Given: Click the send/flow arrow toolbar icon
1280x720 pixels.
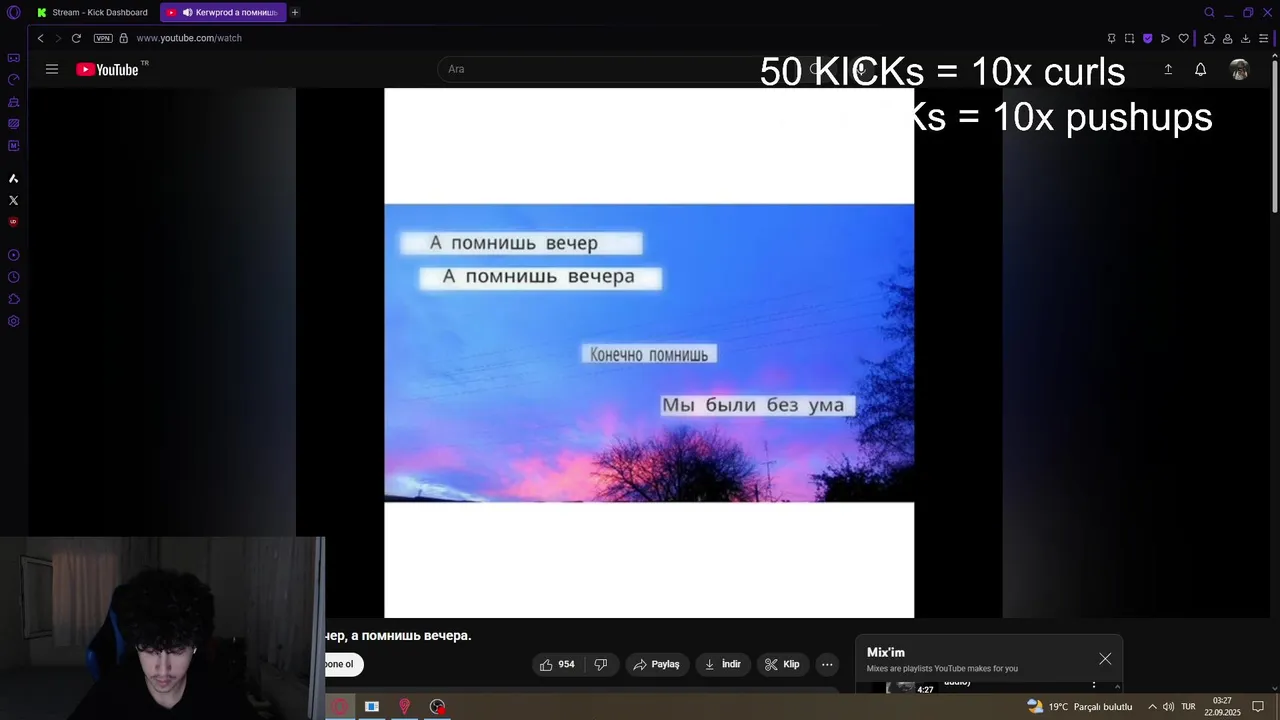Looking at the screenshot, I should [1165, 38].
